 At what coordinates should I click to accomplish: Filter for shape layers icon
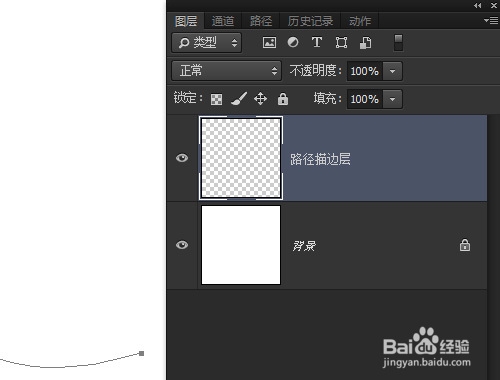click(x=341, y=43)
